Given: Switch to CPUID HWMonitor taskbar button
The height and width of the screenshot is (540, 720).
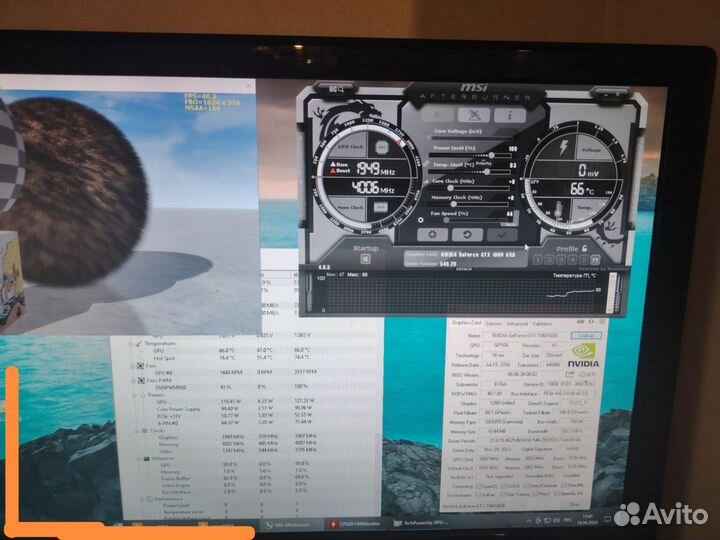Looking at the screenshot, I should click(357, 524).
